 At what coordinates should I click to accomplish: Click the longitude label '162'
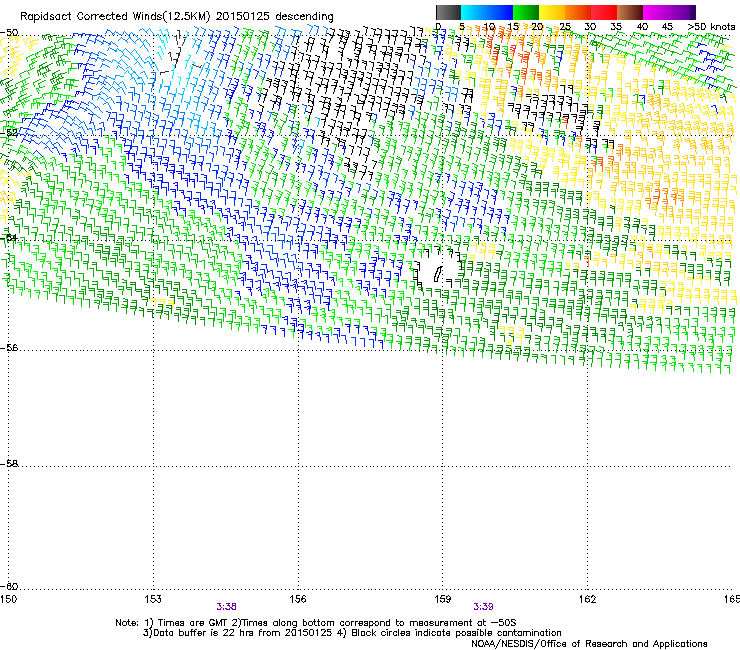[x=587, y=599]
